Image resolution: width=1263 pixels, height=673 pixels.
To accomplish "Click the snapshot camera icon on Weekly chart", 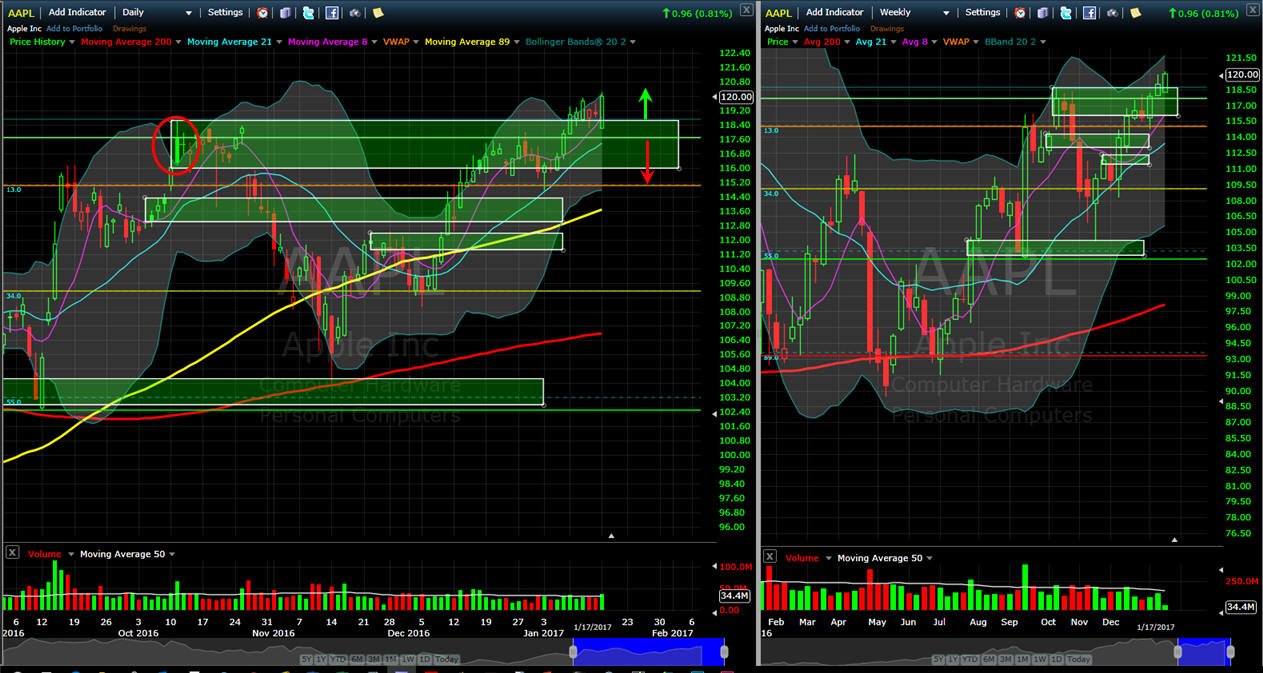I will pyautogui.click(x=1111, y=13).
